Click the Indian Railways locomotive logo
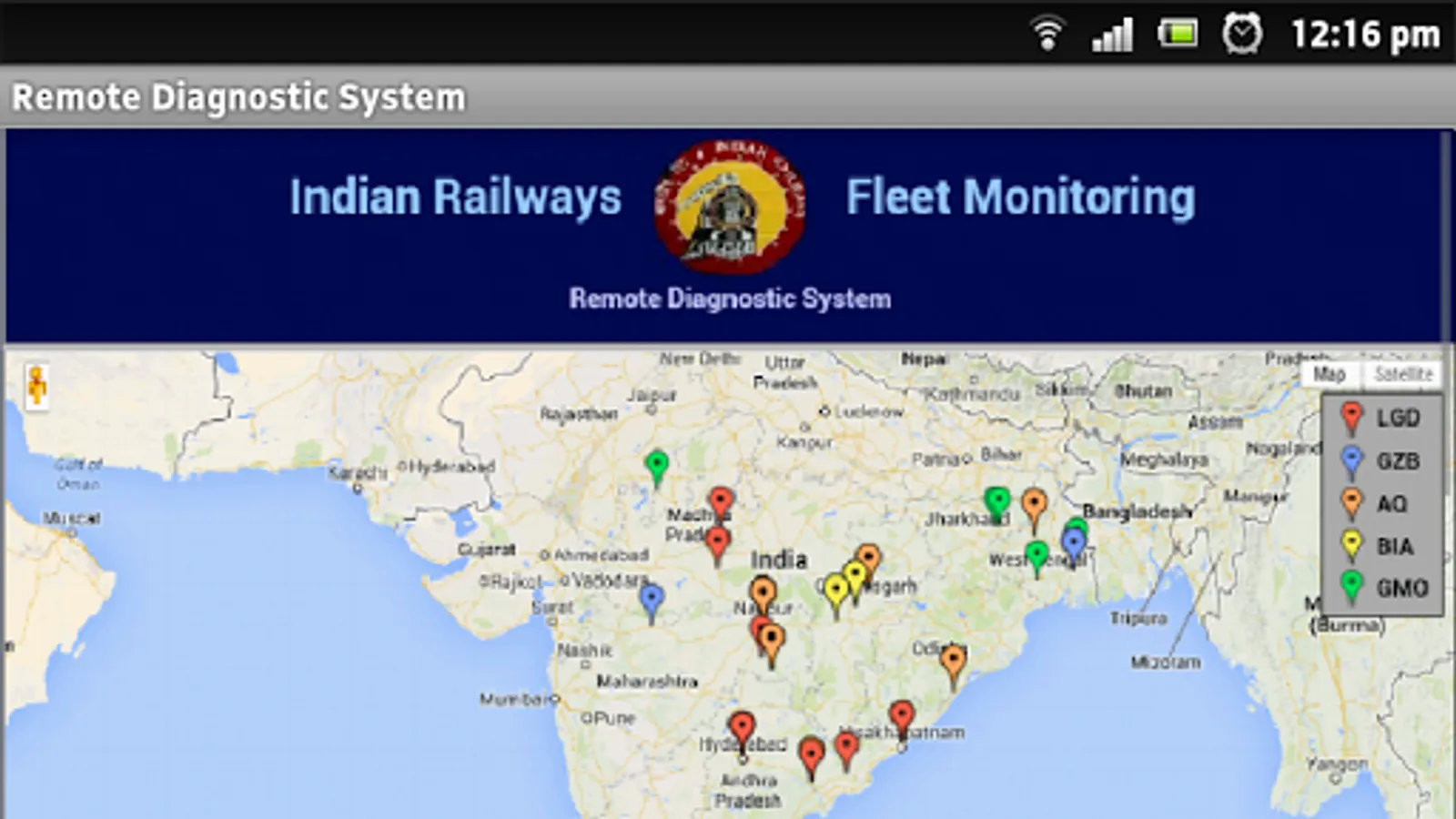Image resolution: width=1456 pixels, height=819 pixels. coord(730,206)
